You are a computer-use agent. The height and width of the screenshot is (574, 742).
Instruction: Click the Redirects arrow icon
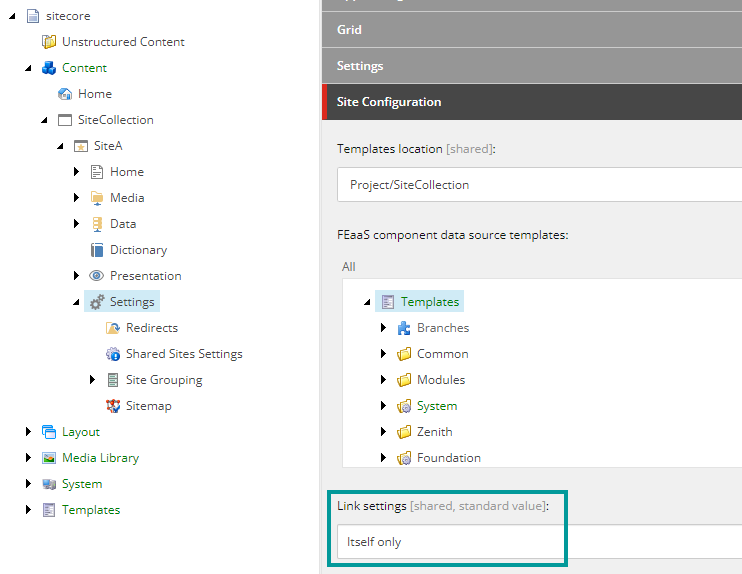click(113, 328)
